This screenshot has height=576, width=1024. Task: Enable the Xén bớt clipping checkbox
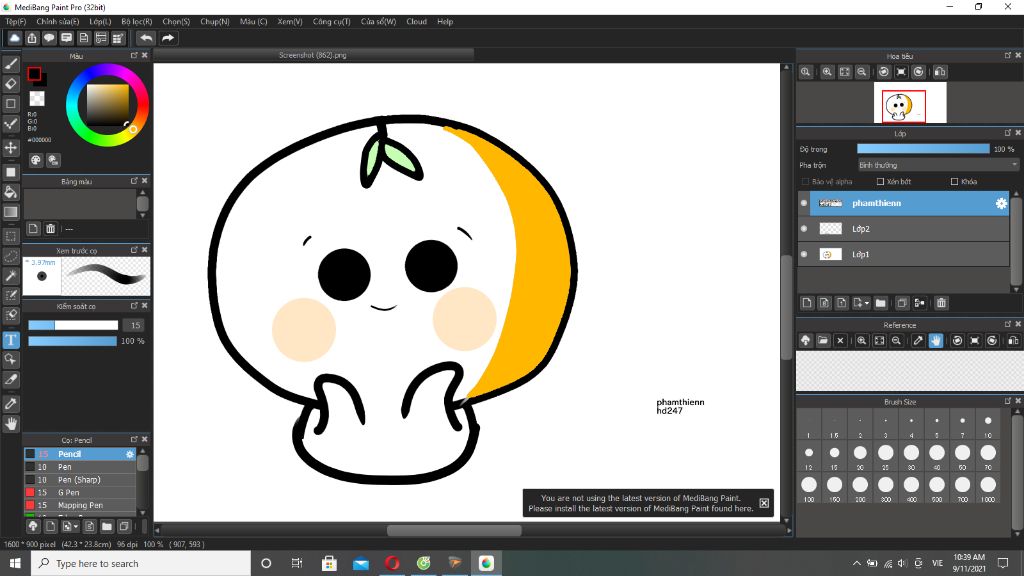point(880,182)
